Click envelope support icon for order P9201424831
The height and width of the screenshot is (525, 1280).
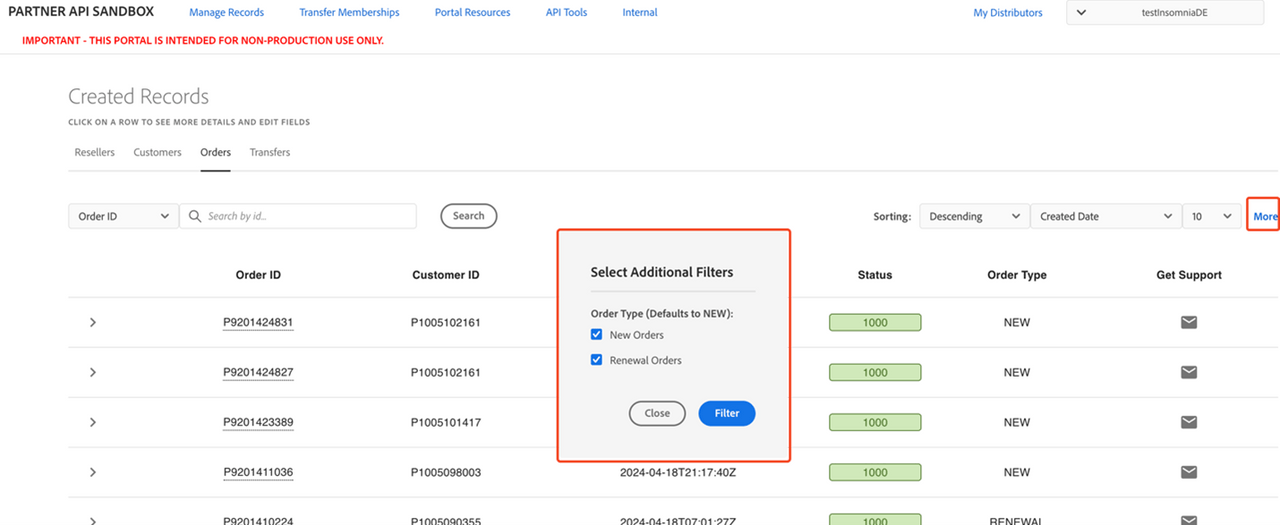coord(1189,322)
